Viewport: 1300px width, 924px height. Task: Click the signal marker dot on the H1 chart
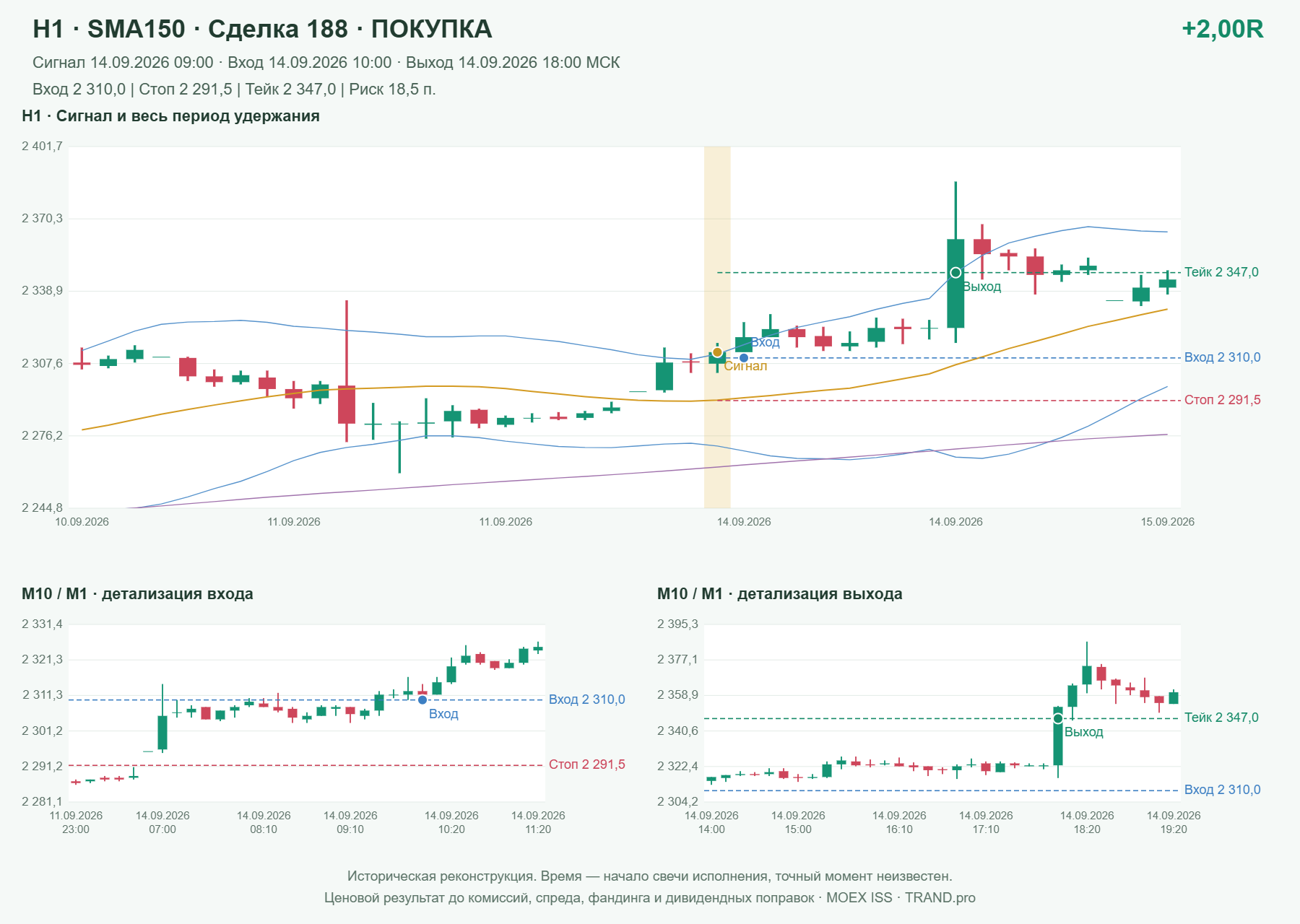(x=717, y=352)
